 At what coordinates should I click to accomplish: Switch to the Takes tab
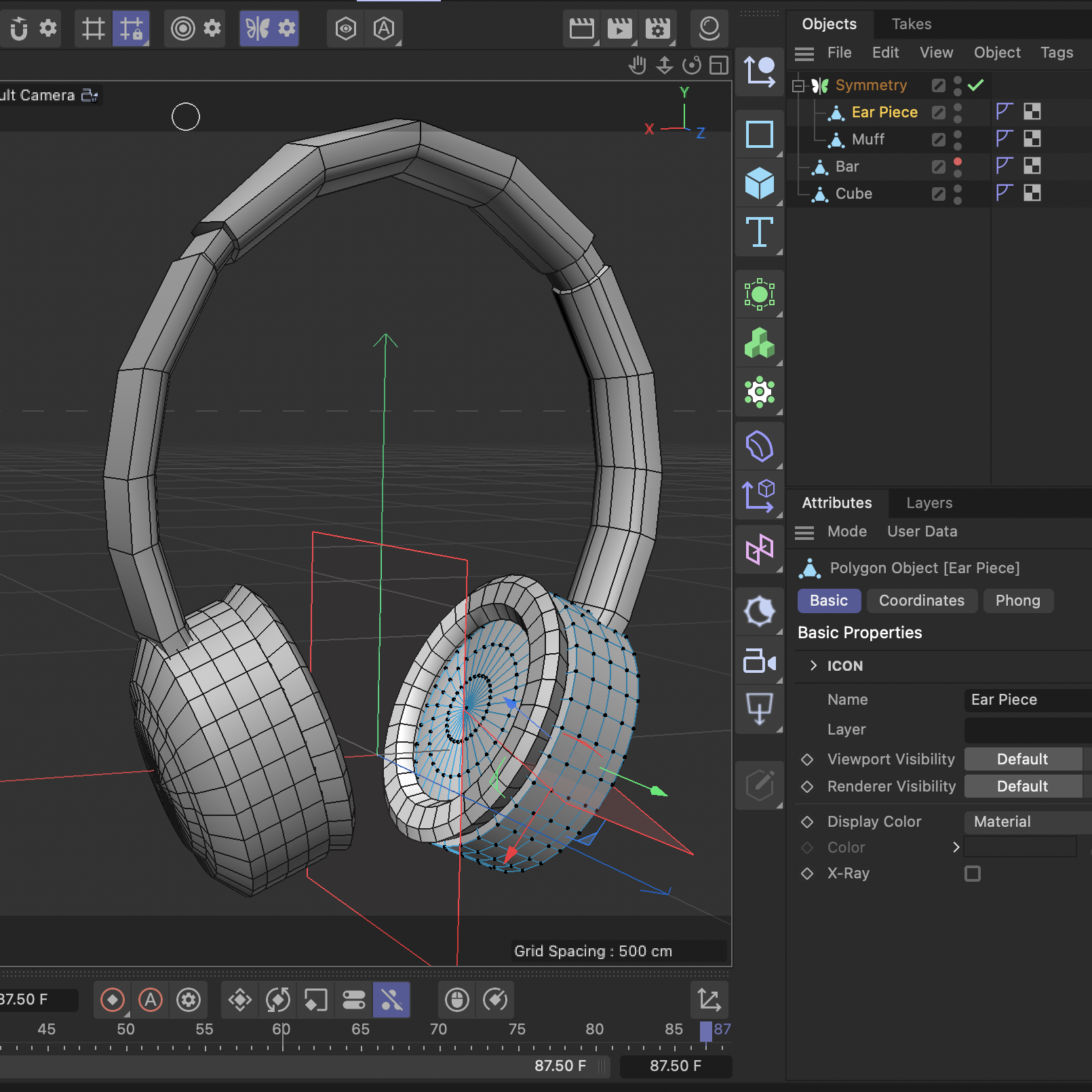coord(911,24)
